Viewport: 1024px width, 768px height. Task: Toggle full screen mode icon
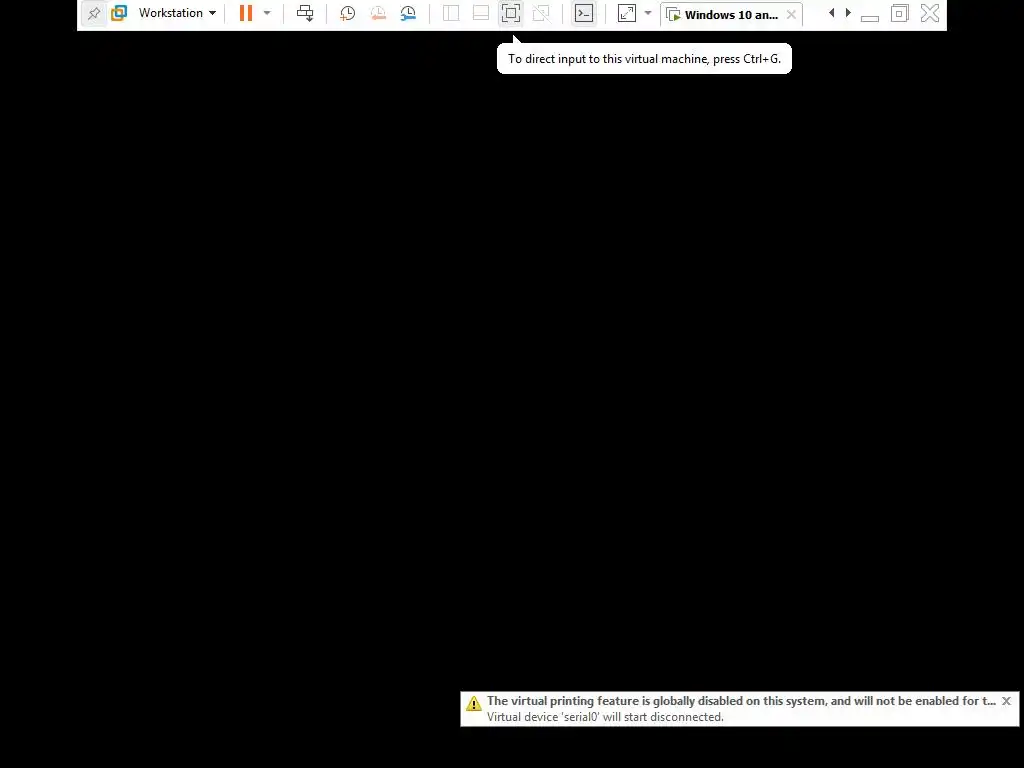pos(511,13)
